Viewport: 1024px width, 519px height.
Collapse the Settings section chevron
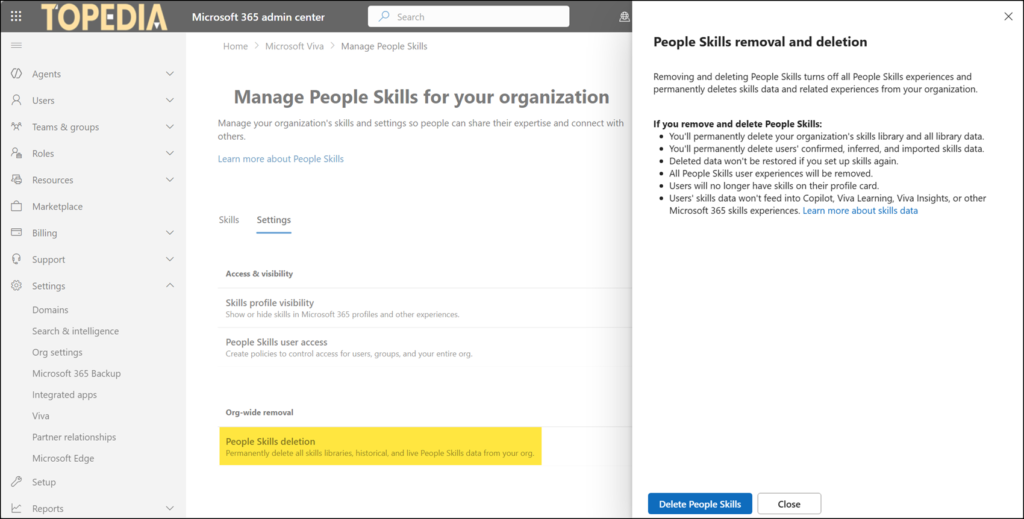click(170, 285)
